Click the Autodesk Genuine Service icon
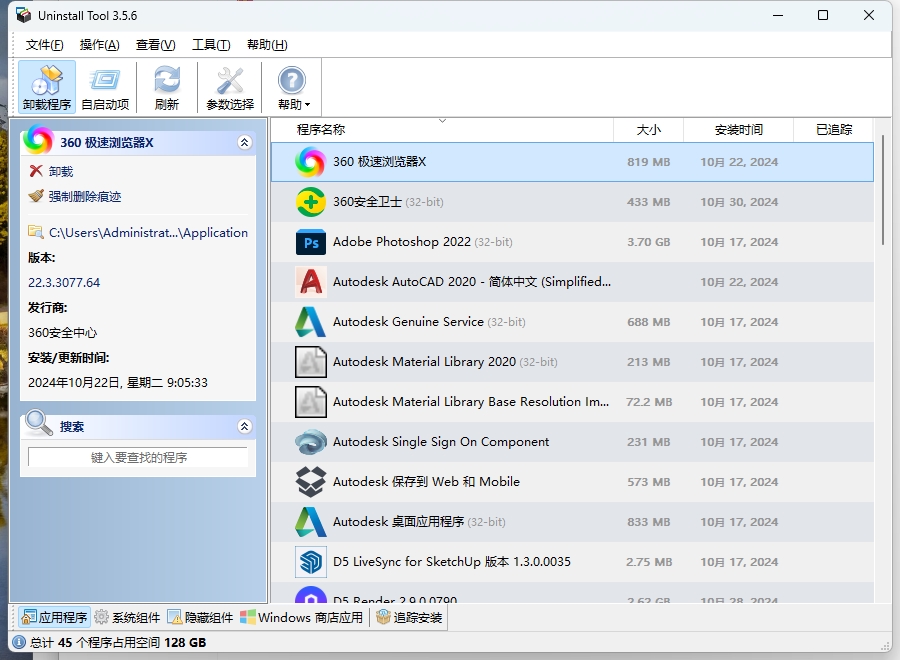The height and width of the screenshot is (660, 900). click(311, 322)
